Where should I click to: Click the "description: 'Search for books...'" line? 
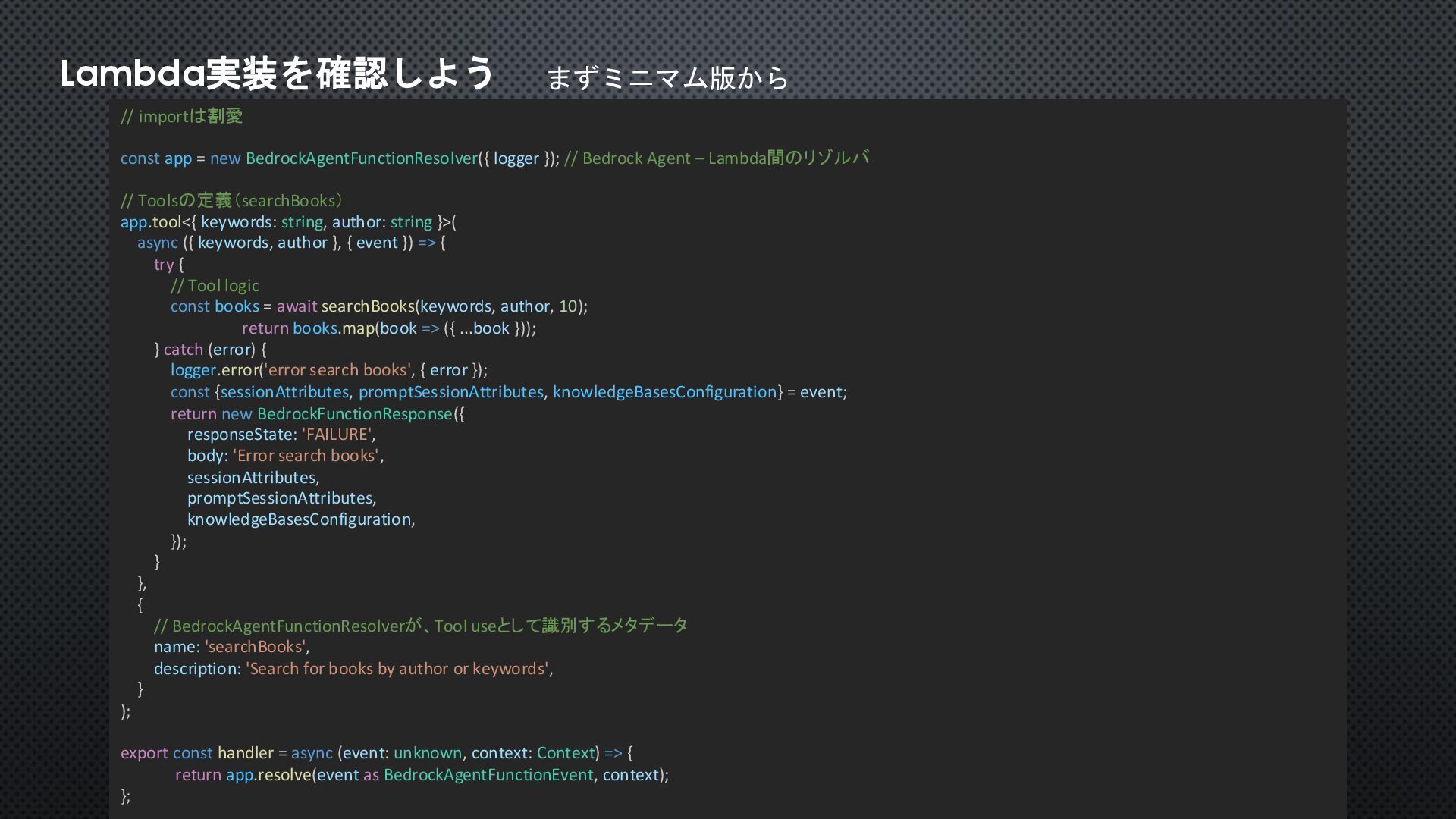(x=353, y=669)
